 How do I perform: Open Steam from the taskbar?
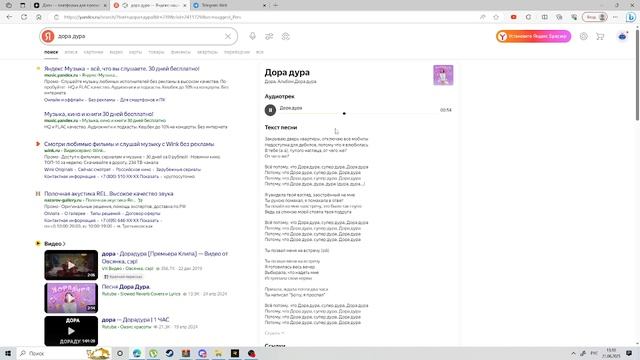(169, 353)
